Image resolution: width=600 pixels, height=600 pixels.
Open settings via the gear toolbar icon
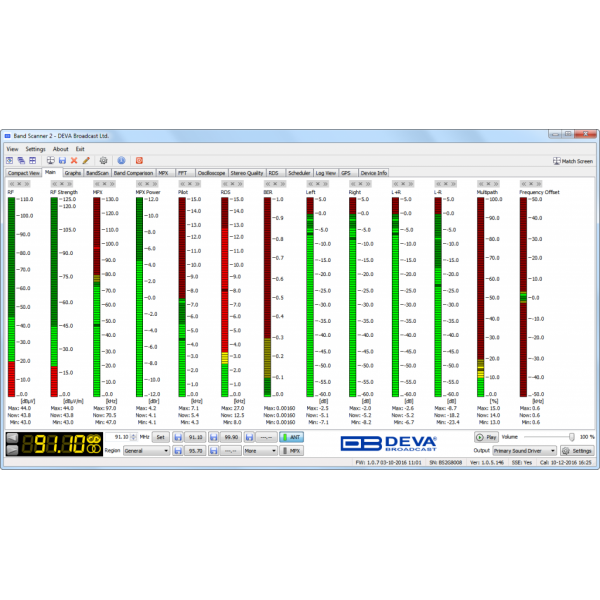coord(103,160)
